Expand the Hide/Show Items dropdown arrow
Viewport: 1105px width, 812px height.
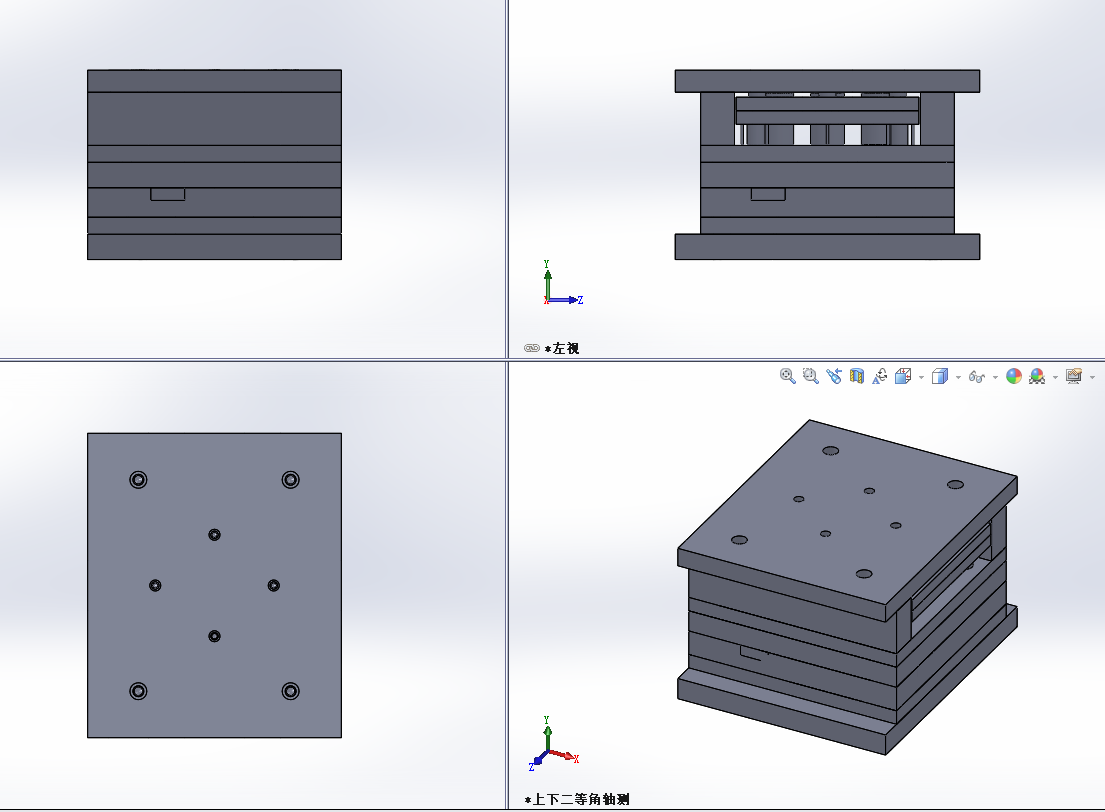point(995,378)
